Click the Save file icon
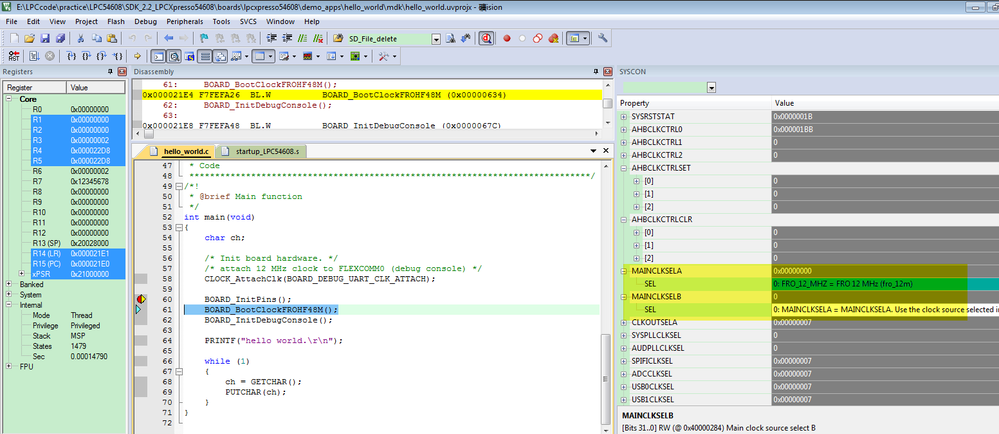The height and width of the screenshot is (434, 999). pyautogui.click(x=45, y=38)
